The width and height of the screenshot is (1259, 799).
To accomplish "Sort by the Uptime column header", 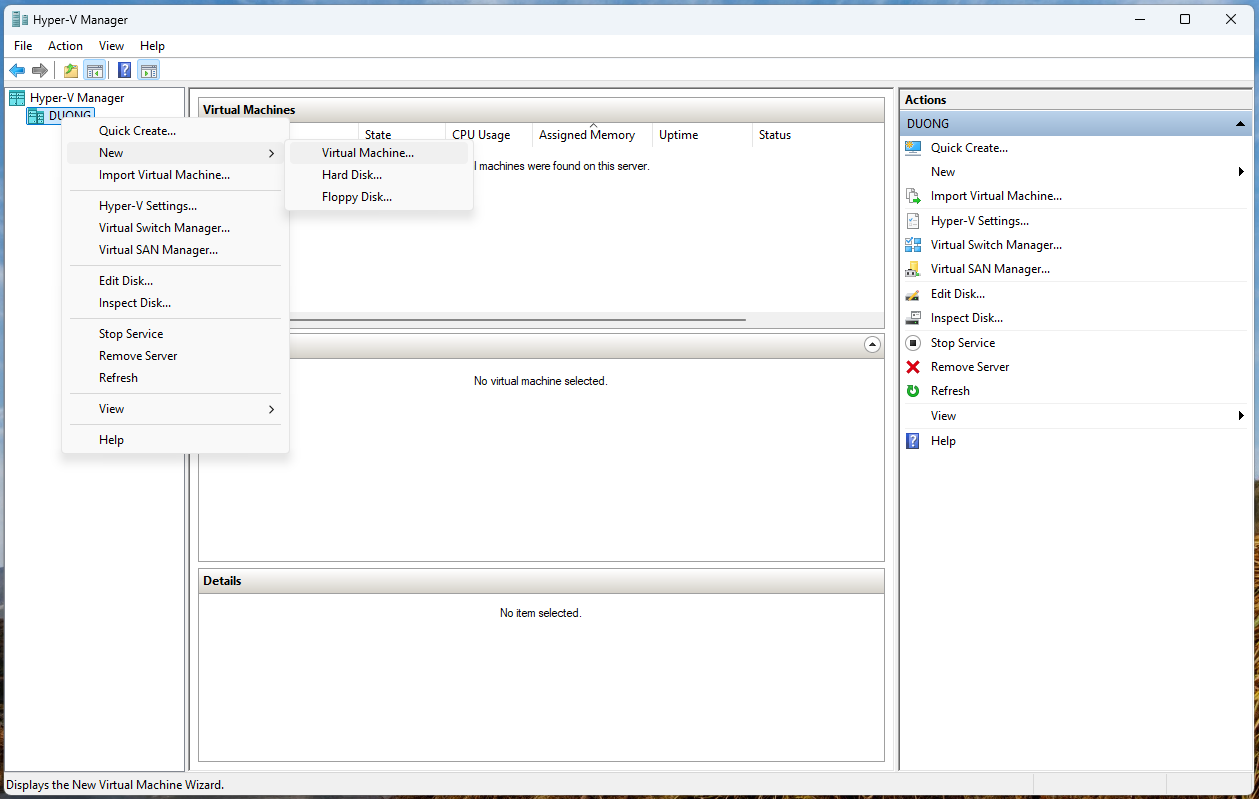I will (x=702, y=135).
